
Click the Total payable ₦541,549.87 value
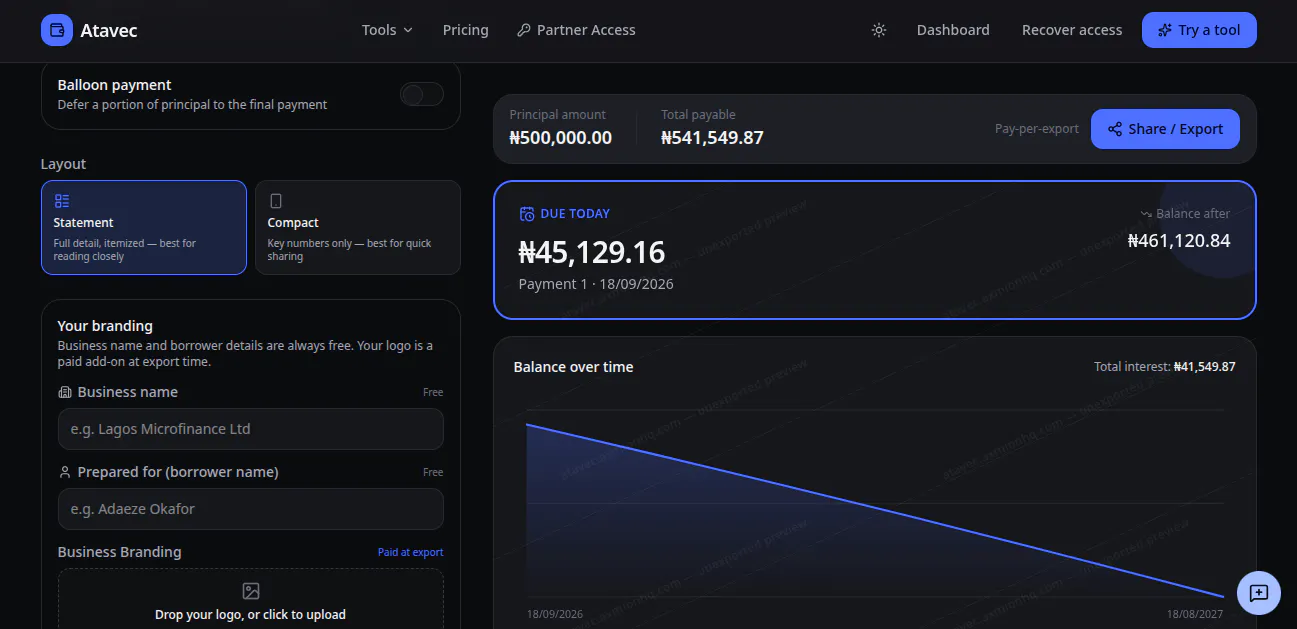point(712,138)
